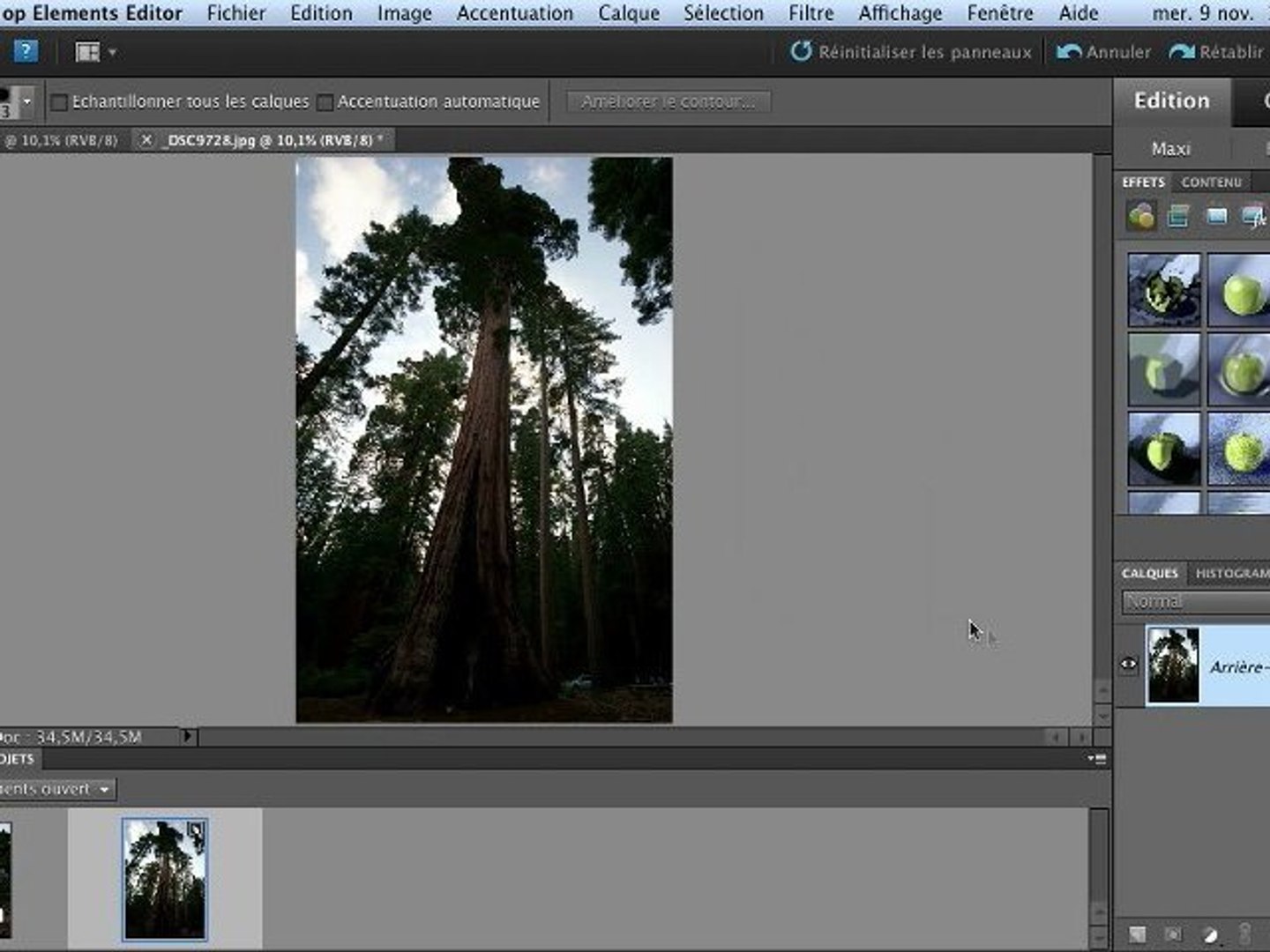Switch to the CALQUES tab
Image resolution: width=1270 pixels, height=952 pixels.
[1150, 573]
